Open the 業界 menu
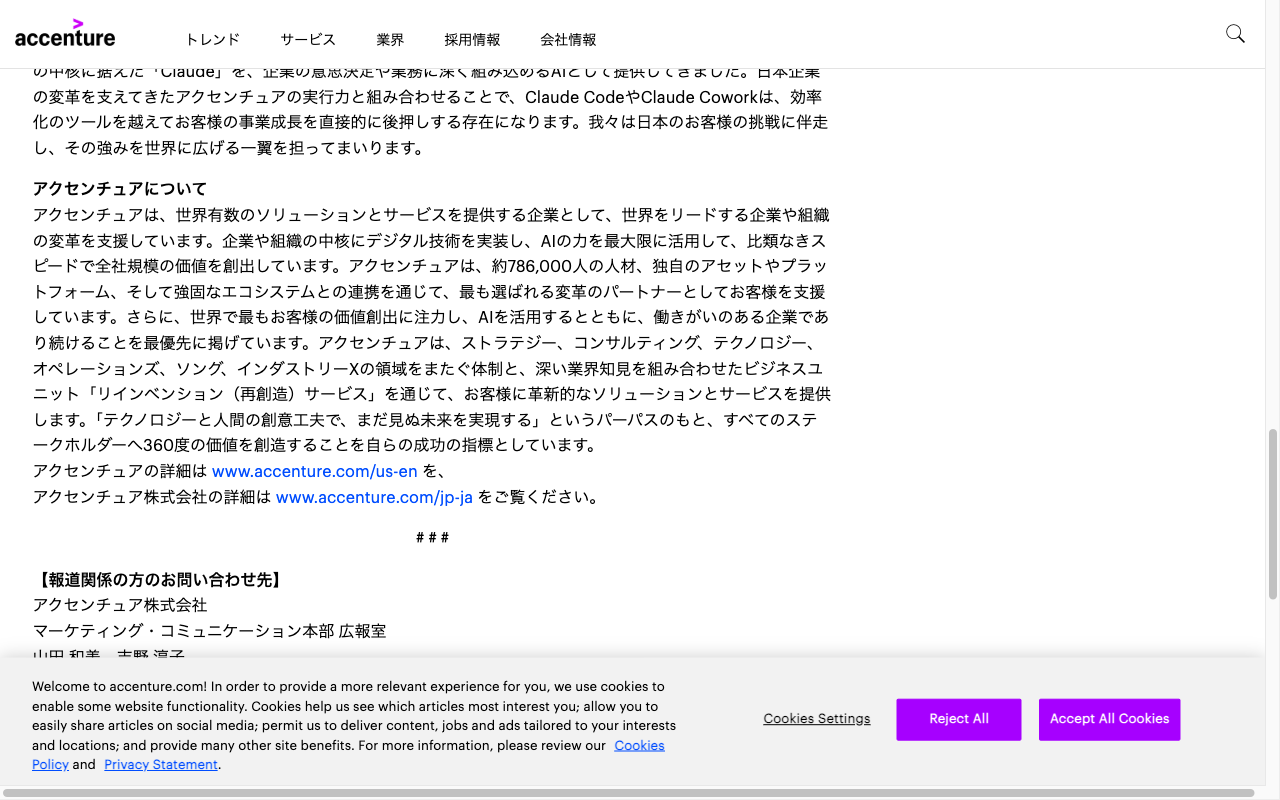The width and height of the screenshot is (1280, 800). (x=390, y=40)
